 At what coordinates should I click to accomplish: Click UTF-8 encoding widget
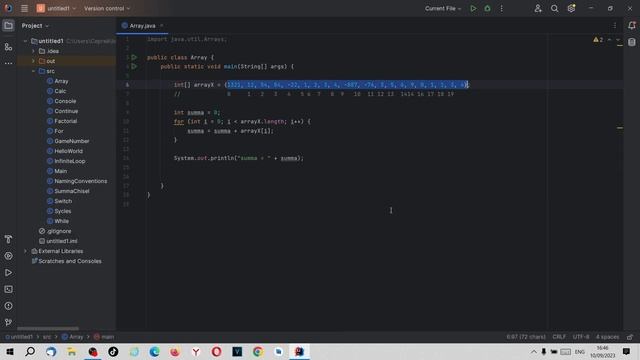tap(581, 337)
